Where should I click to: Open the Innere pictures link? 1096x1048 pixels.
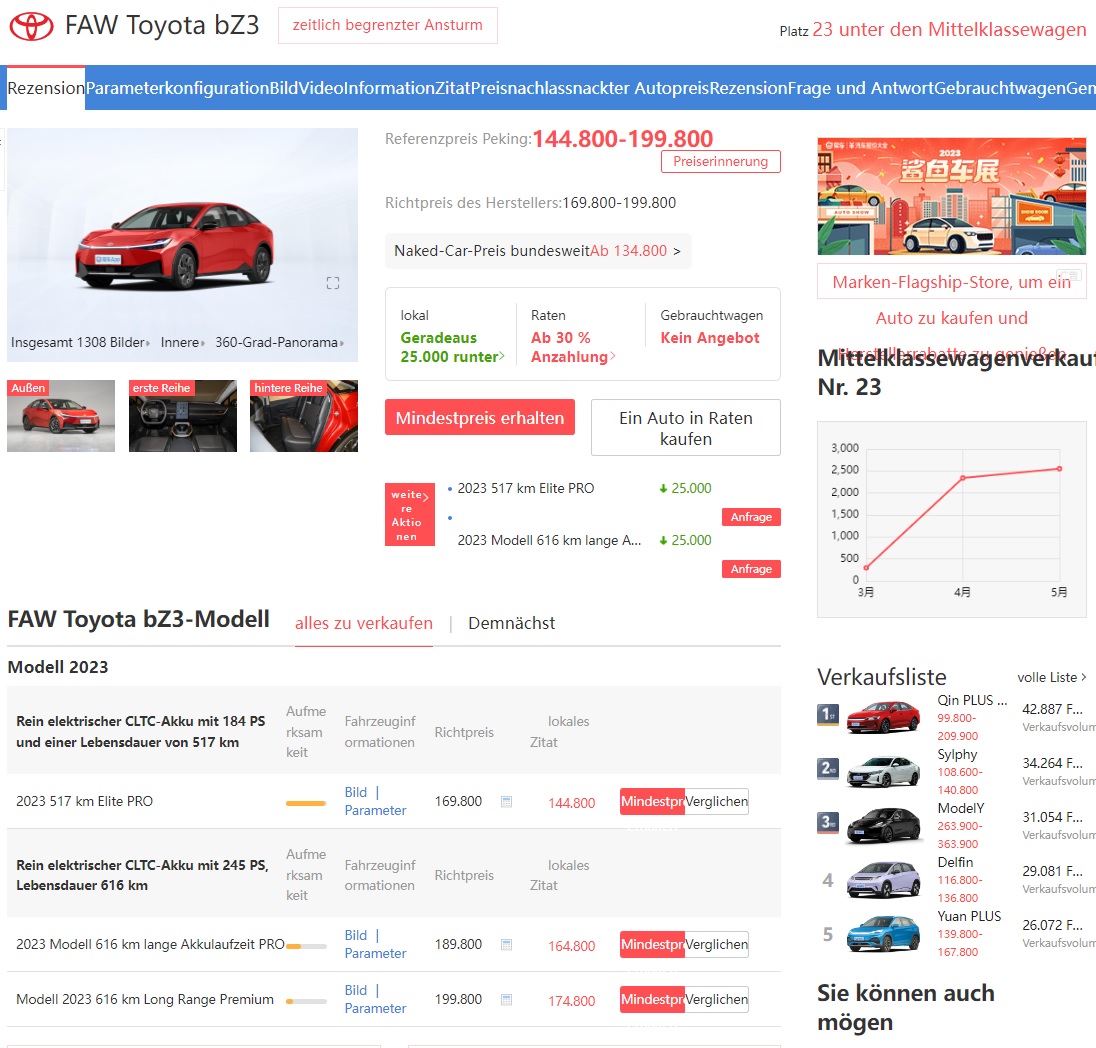tap(182, 343)
